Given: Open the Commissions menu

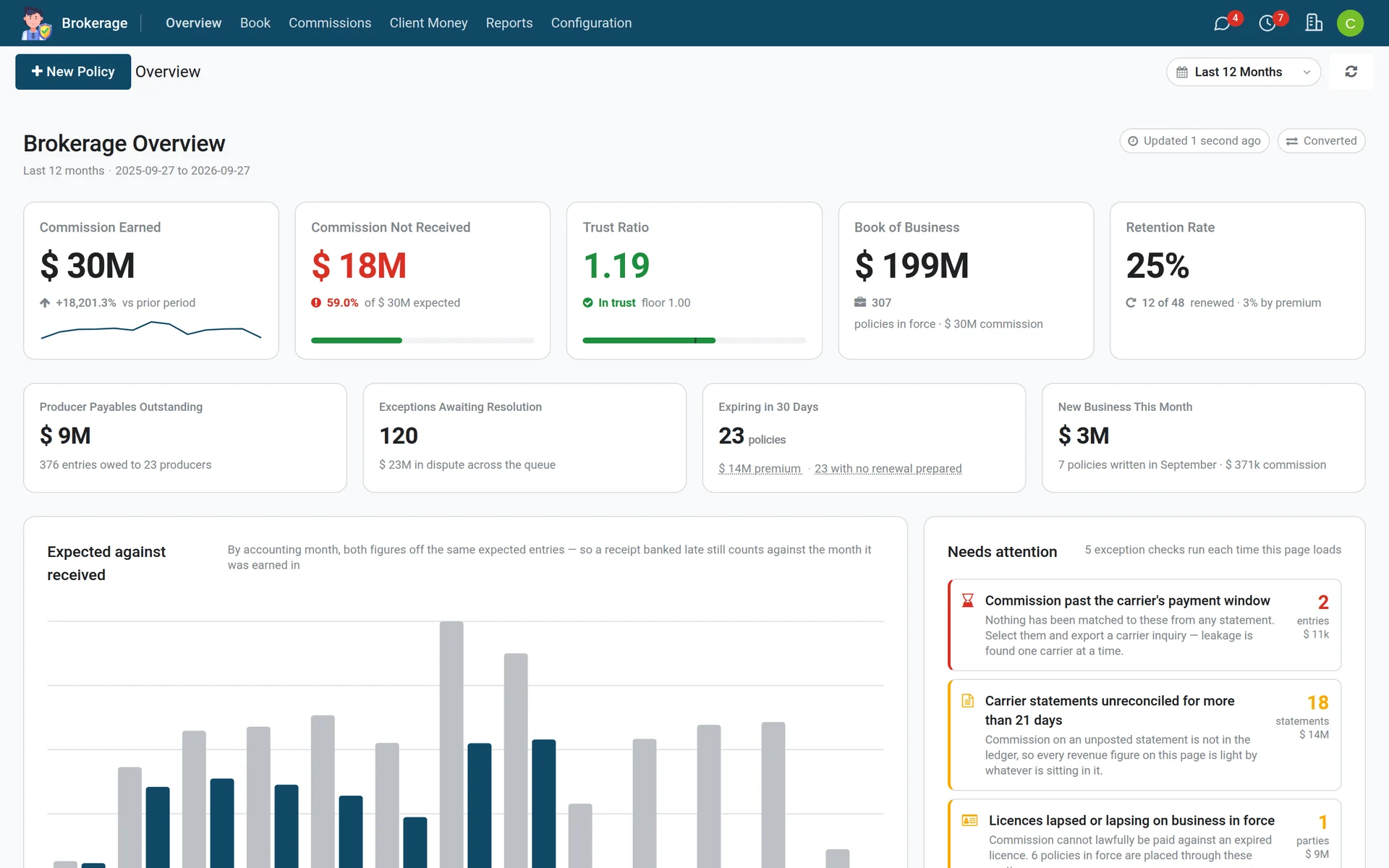Looking at the screenshot, I should [330, 23].
